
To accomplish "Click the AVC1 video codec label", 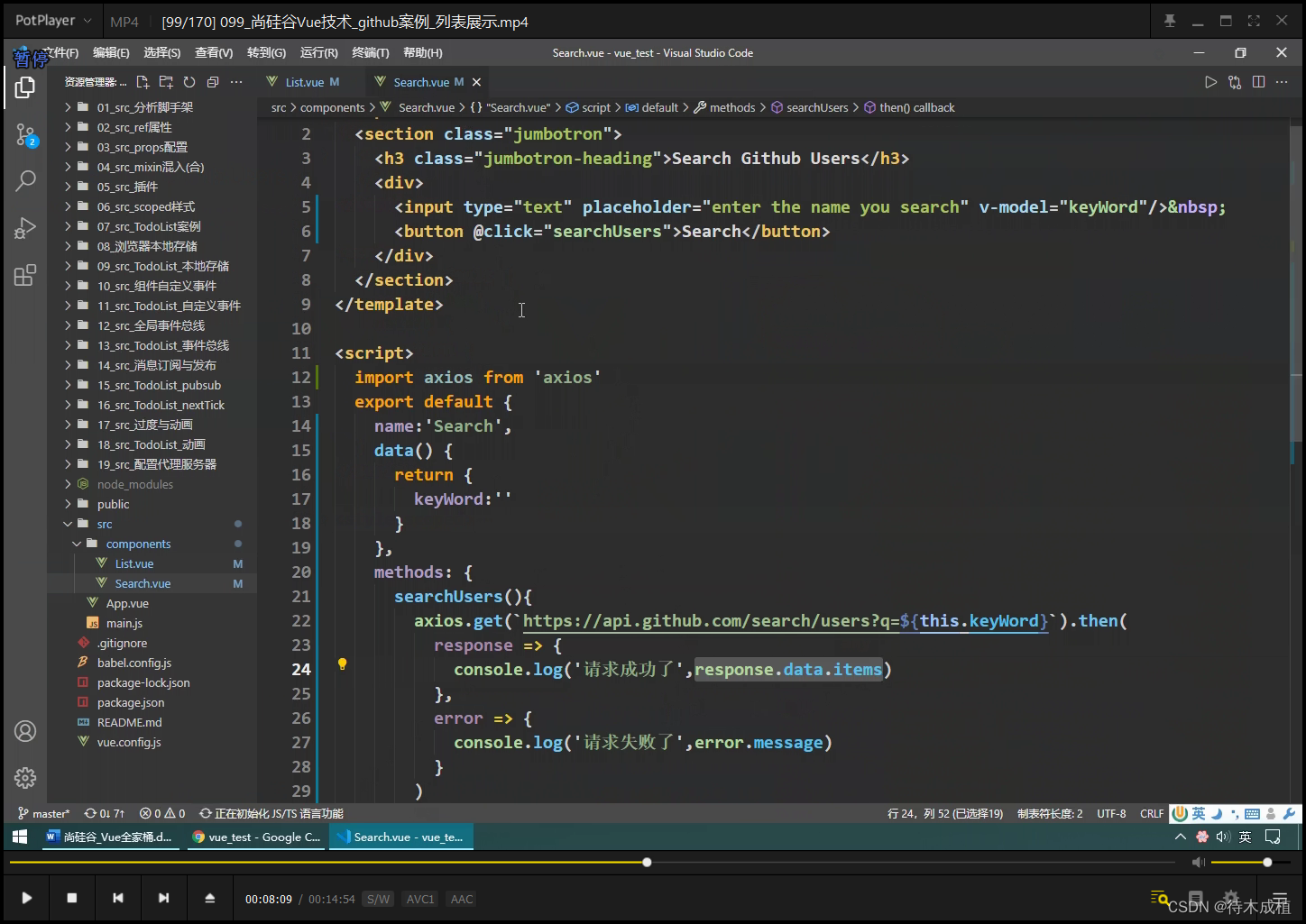I will tap(420, 899).
